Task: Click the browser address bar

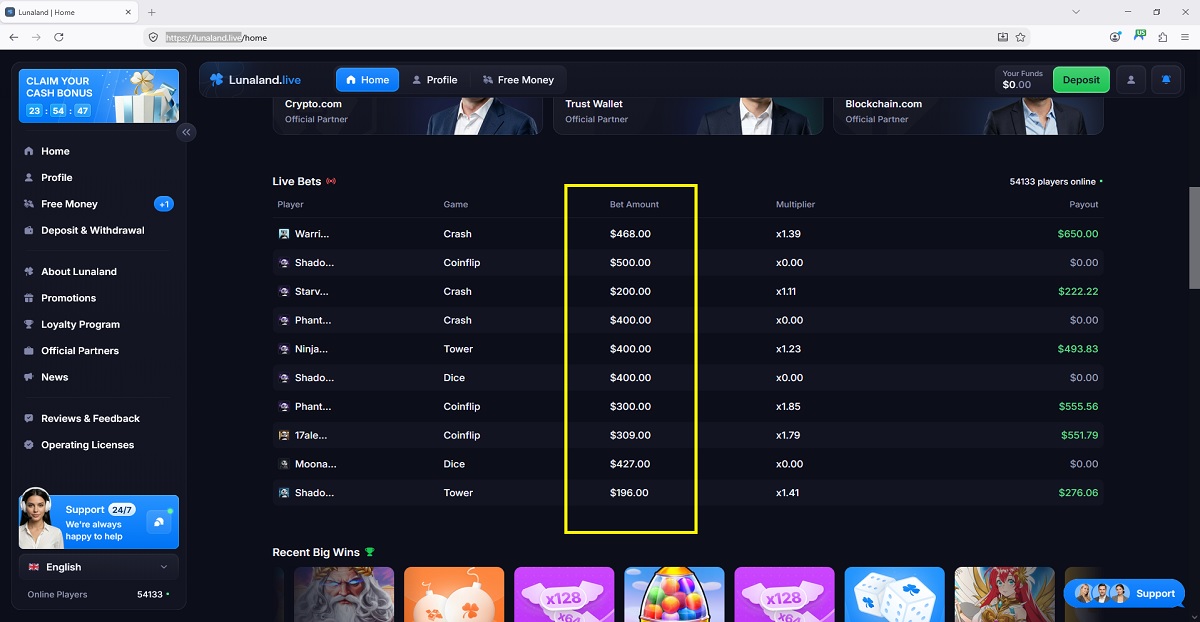Action: click(580, 37)
